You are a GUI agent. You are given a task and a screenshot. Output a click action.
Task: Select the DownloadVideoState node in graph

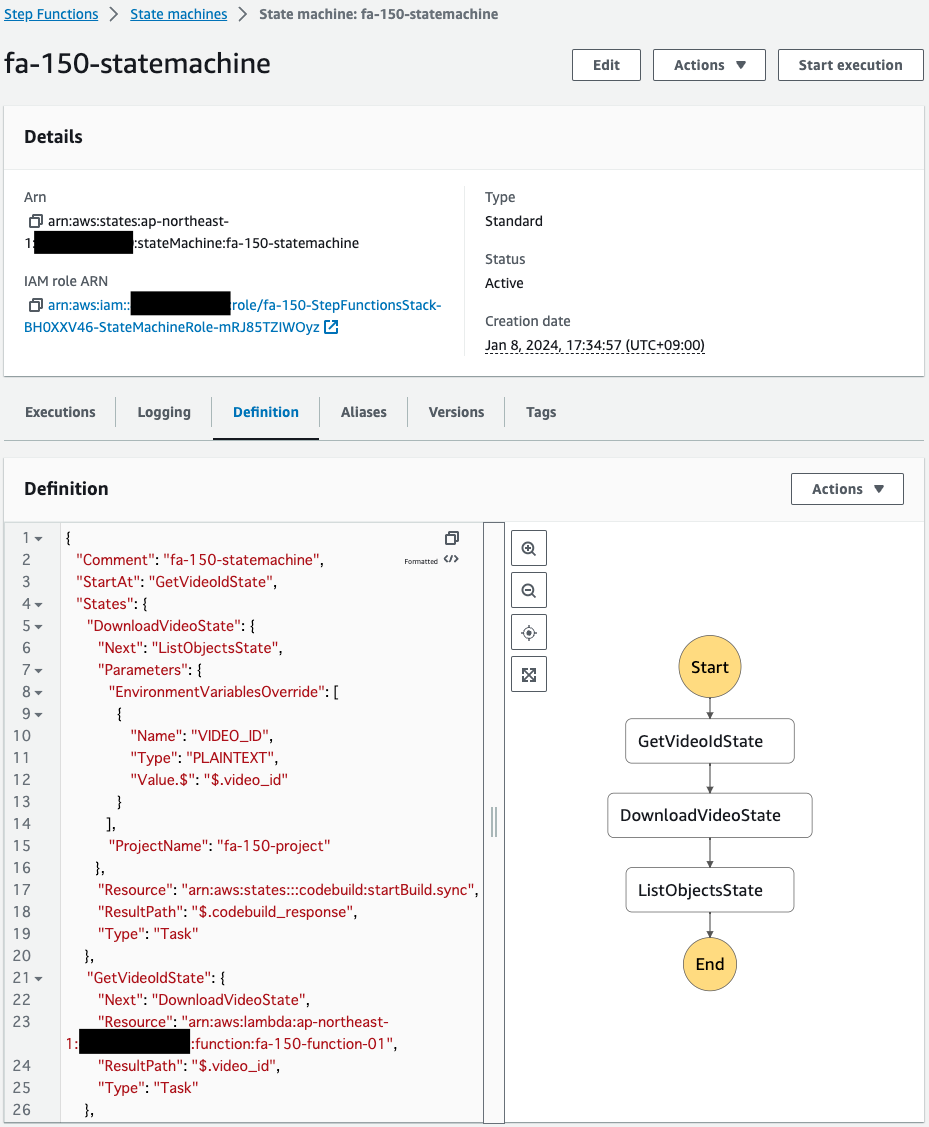(709, 815)
